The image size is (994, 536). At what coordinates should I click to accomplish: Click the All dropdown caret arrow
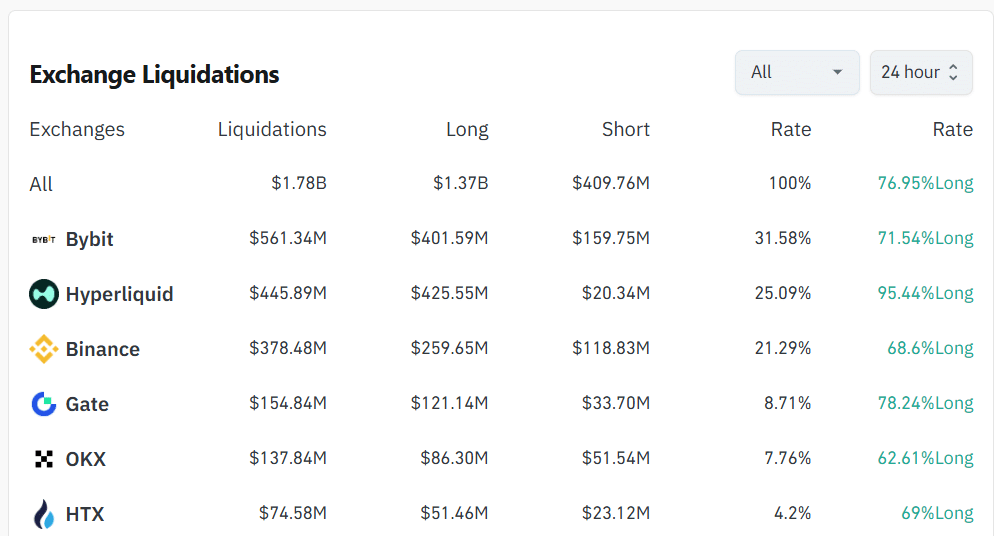pos(837,72)
